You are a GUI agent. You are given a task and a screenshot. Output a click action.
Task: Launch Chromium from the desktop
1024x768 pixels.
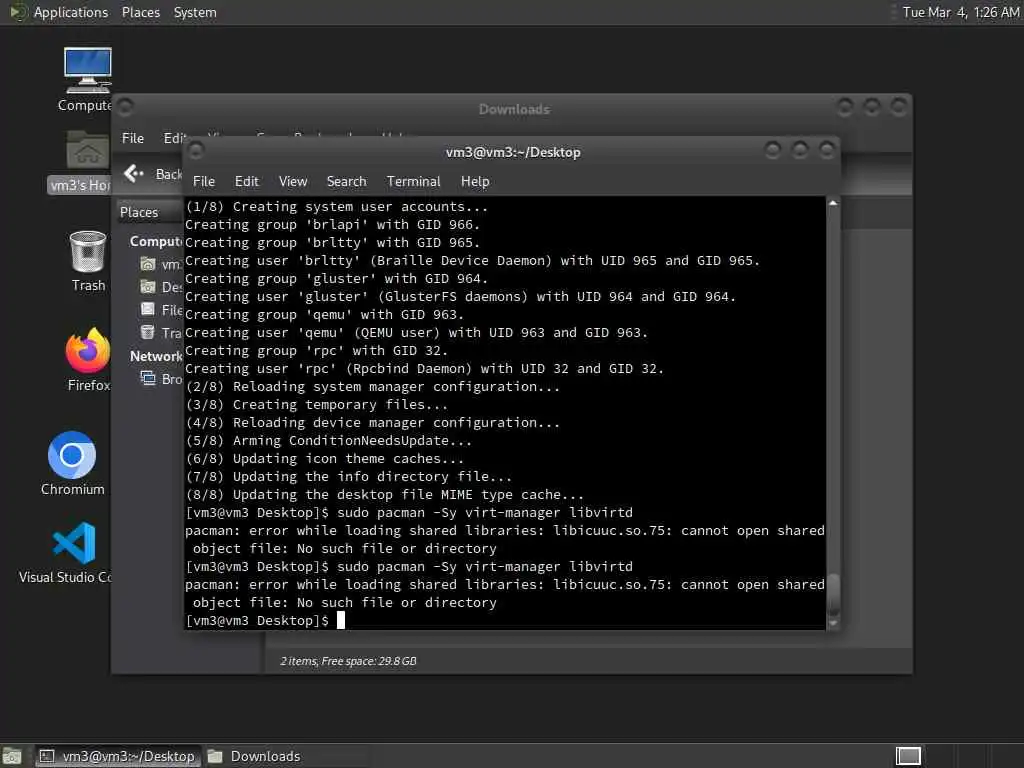[72, 455]
